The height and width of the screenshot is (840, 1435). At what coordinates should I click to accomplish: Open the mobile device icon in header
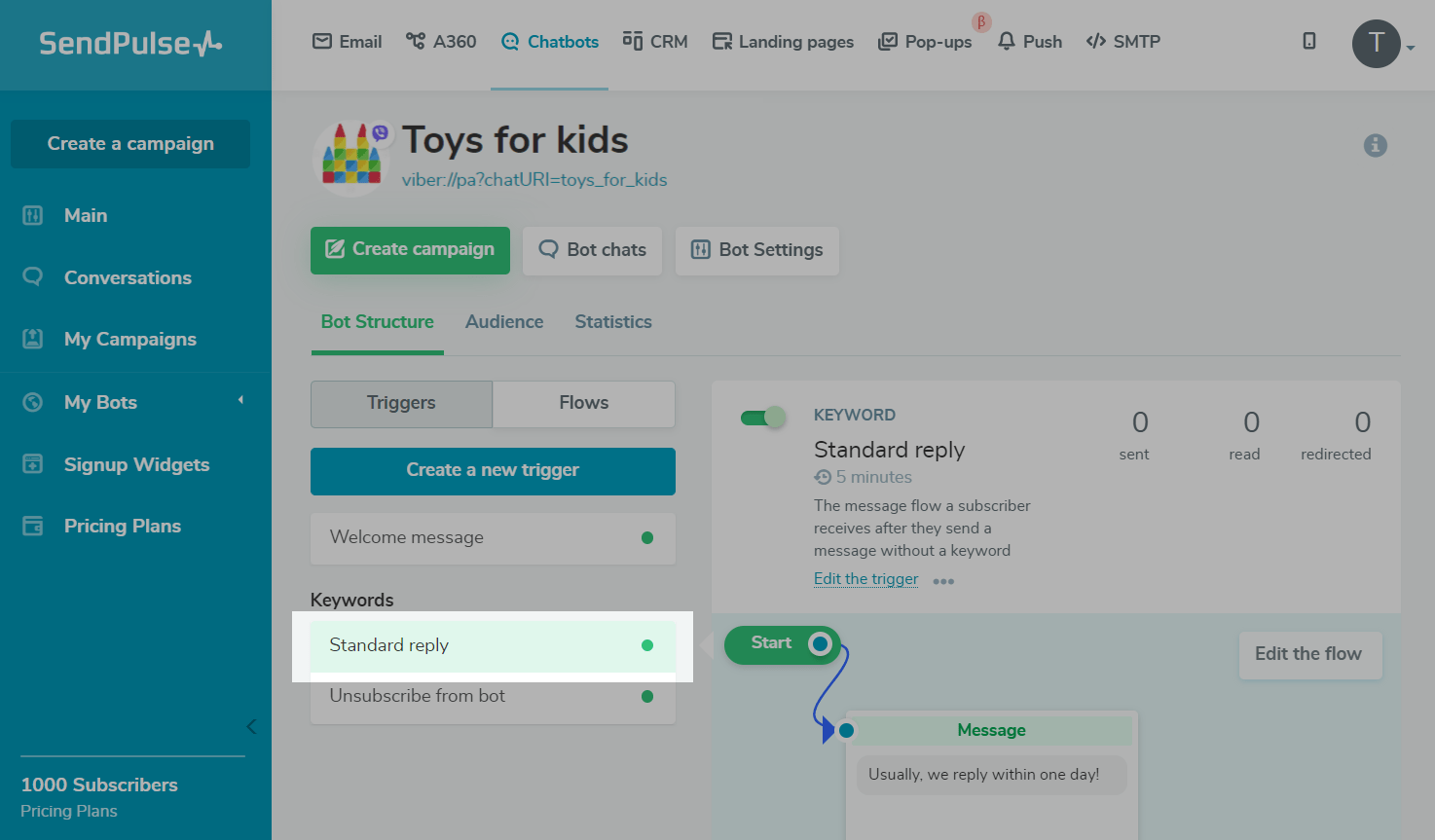(1309, 41)
